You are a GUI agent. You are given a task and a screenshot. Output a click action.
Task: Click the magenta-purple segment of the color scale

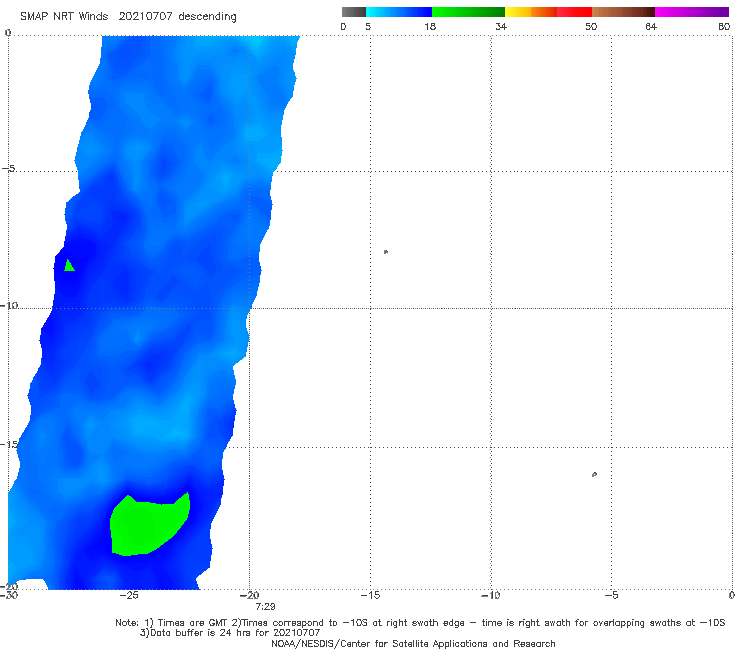coord(692,12)
